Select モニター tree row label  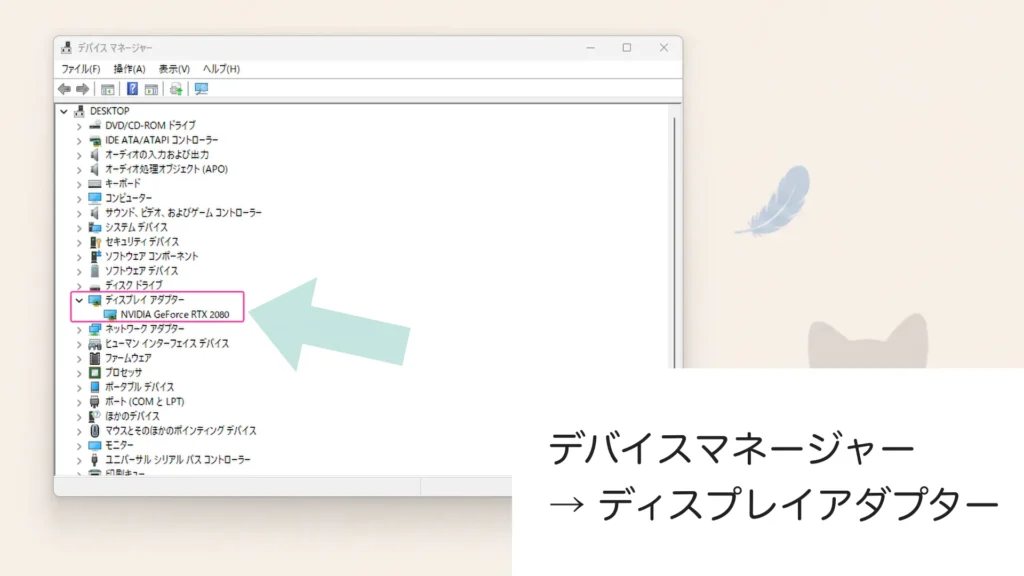coord(119,445)
